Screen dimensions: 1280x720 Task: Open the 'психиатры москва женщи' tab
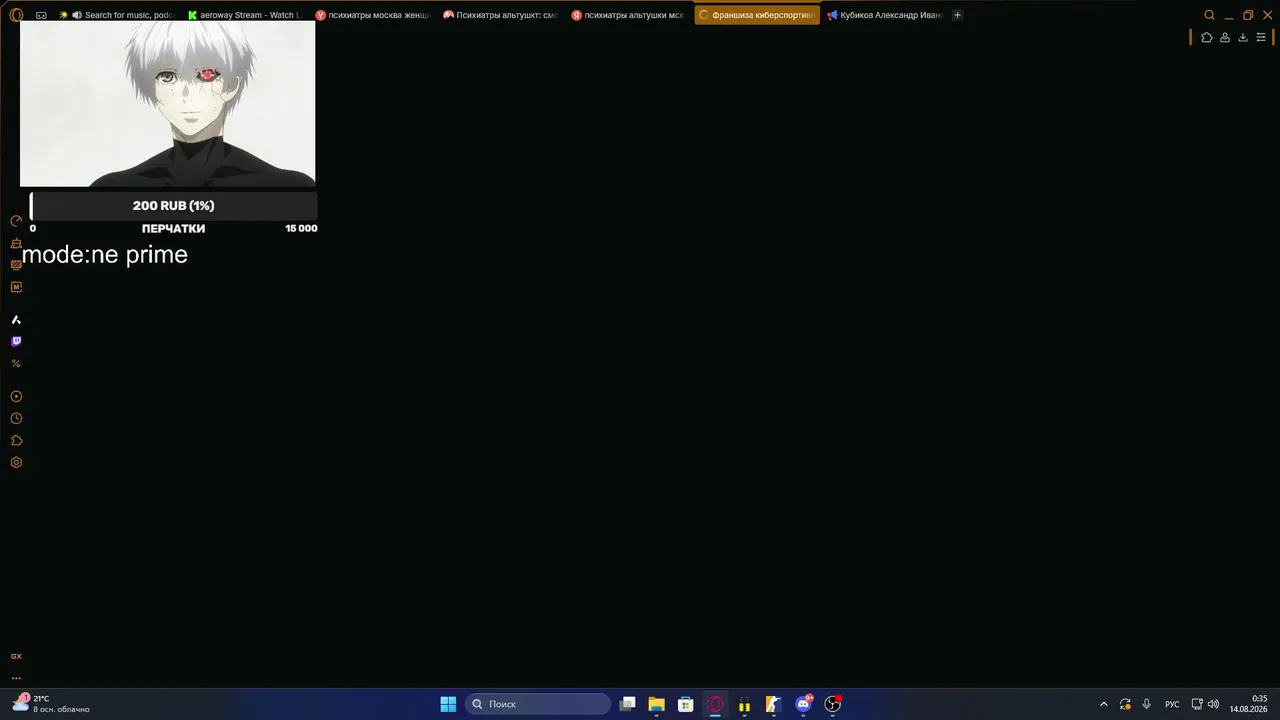pyautogui.click(x=373, y=15)
